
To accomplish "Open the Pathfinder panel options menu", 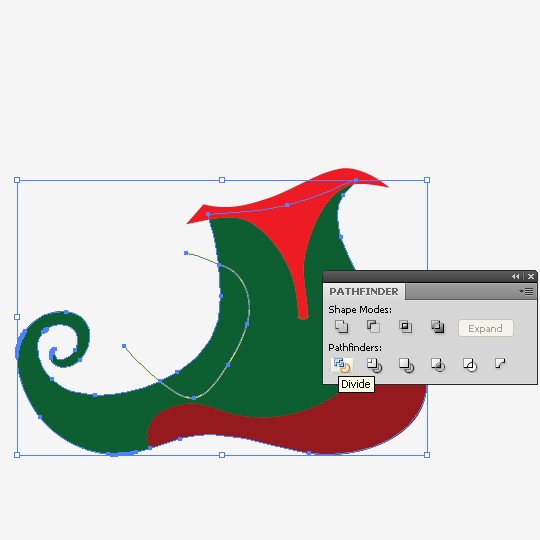I will pos(527,292).
